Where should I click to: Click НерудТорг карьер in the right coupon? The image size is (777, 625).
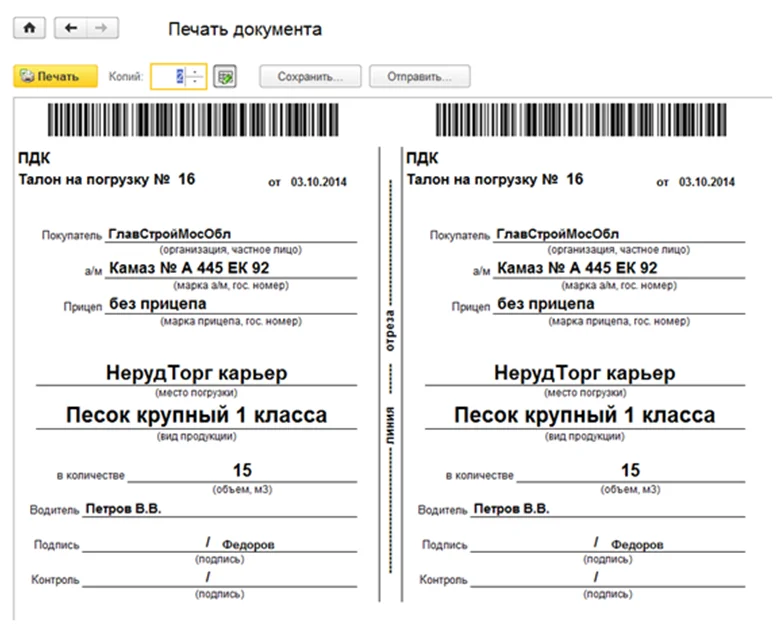(x=584, y=373)
